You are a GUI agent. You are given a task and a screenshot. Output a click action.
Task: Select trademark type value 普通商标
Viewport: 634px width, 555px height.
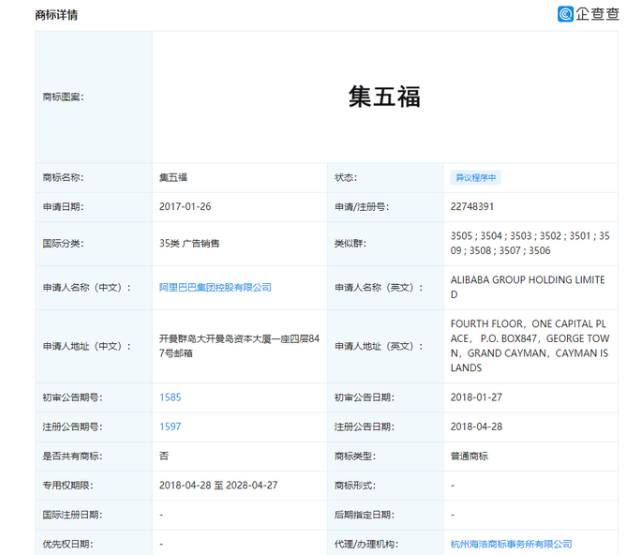(x=469, y=456)
